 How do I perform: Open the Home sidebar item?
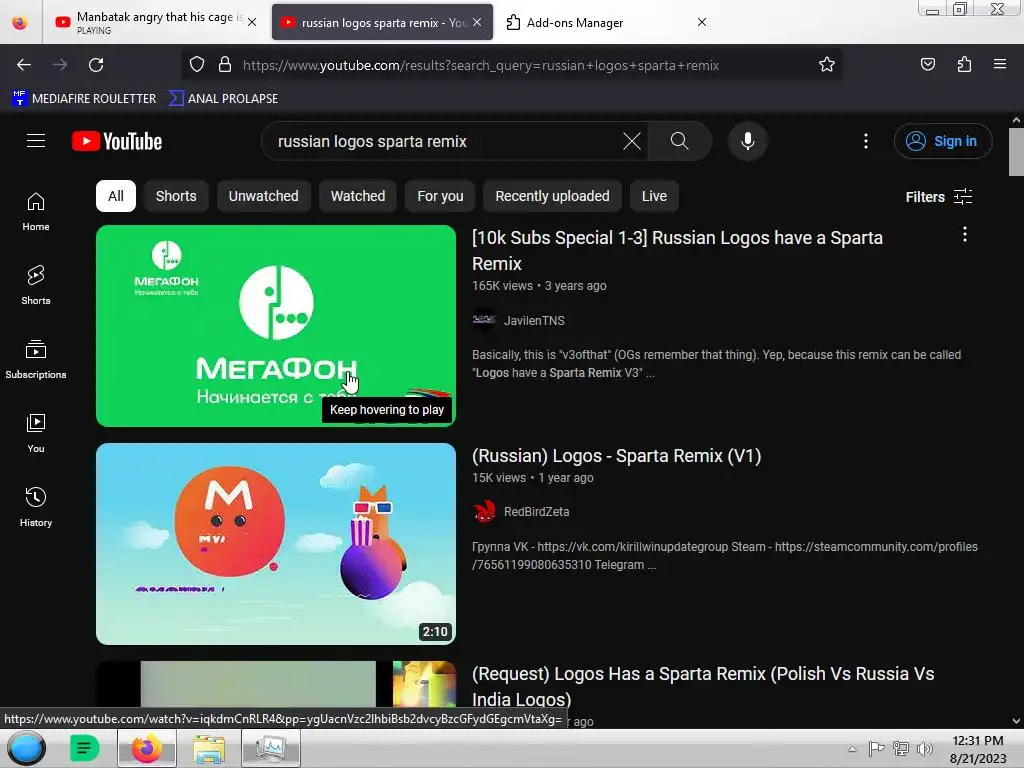click(36, 212)
